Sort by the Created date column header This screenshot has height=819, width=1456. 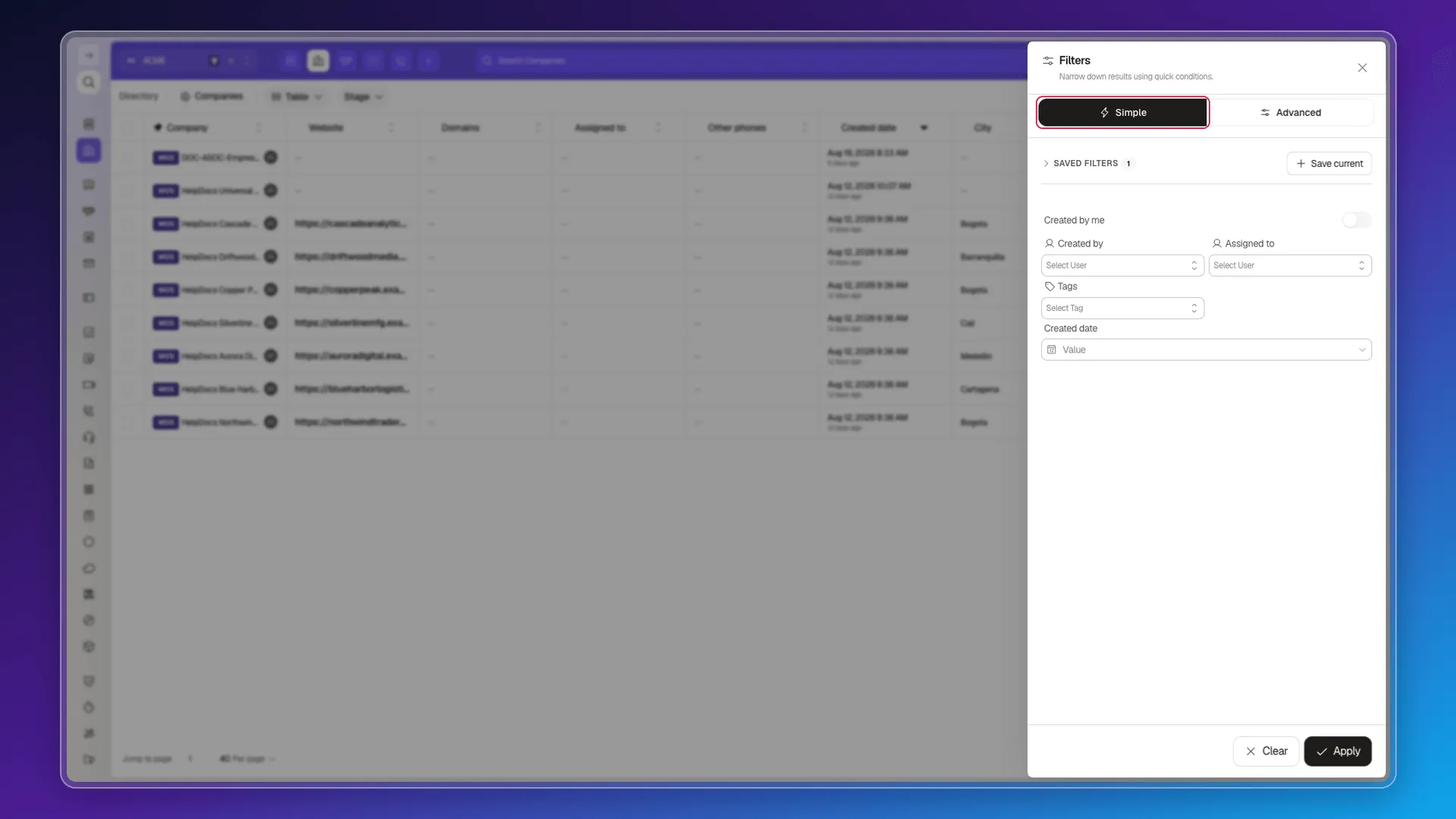(868, 127)
